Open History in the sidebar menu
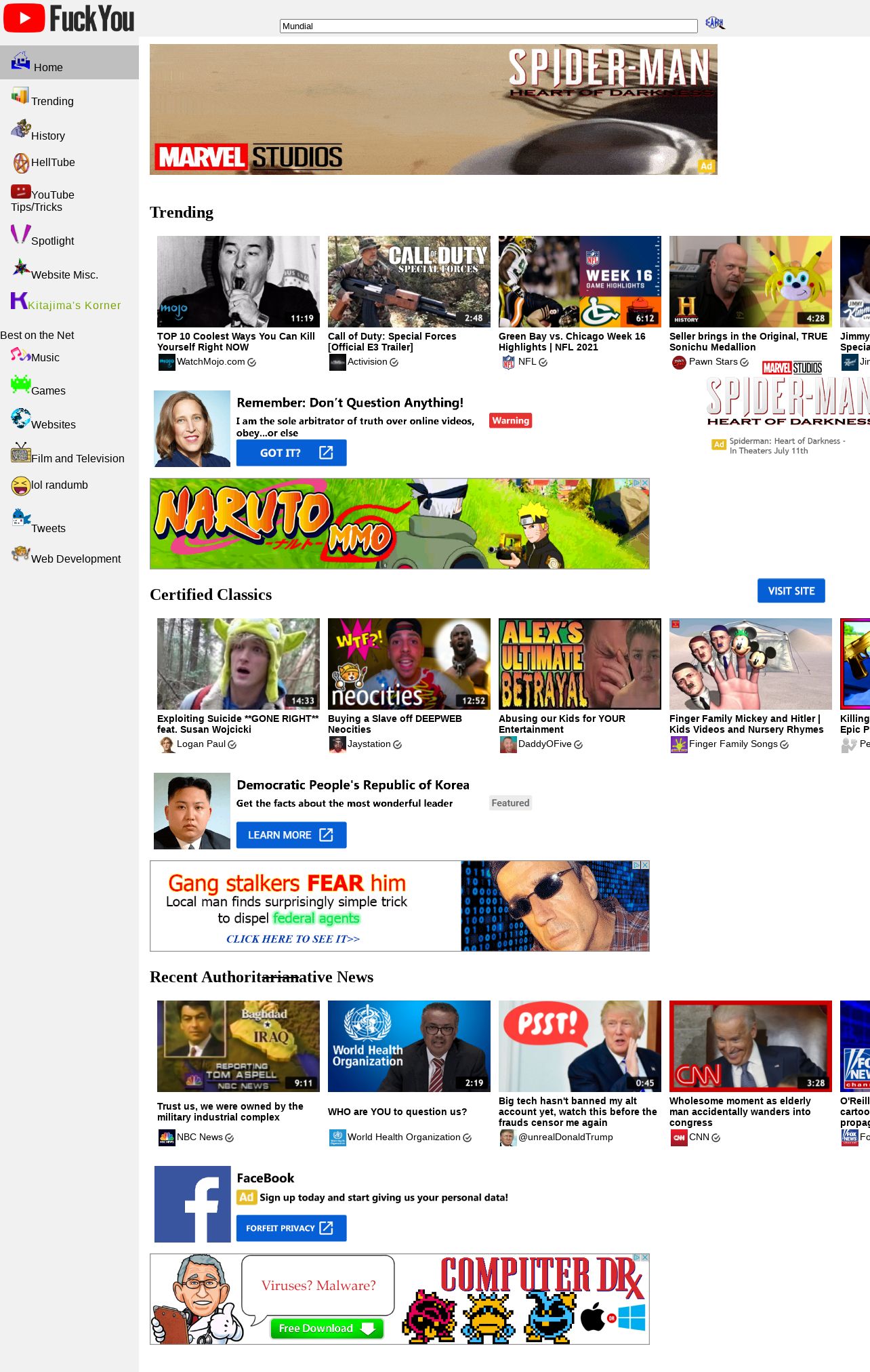This screenshot has height=1372, width=870. [48, 136]
